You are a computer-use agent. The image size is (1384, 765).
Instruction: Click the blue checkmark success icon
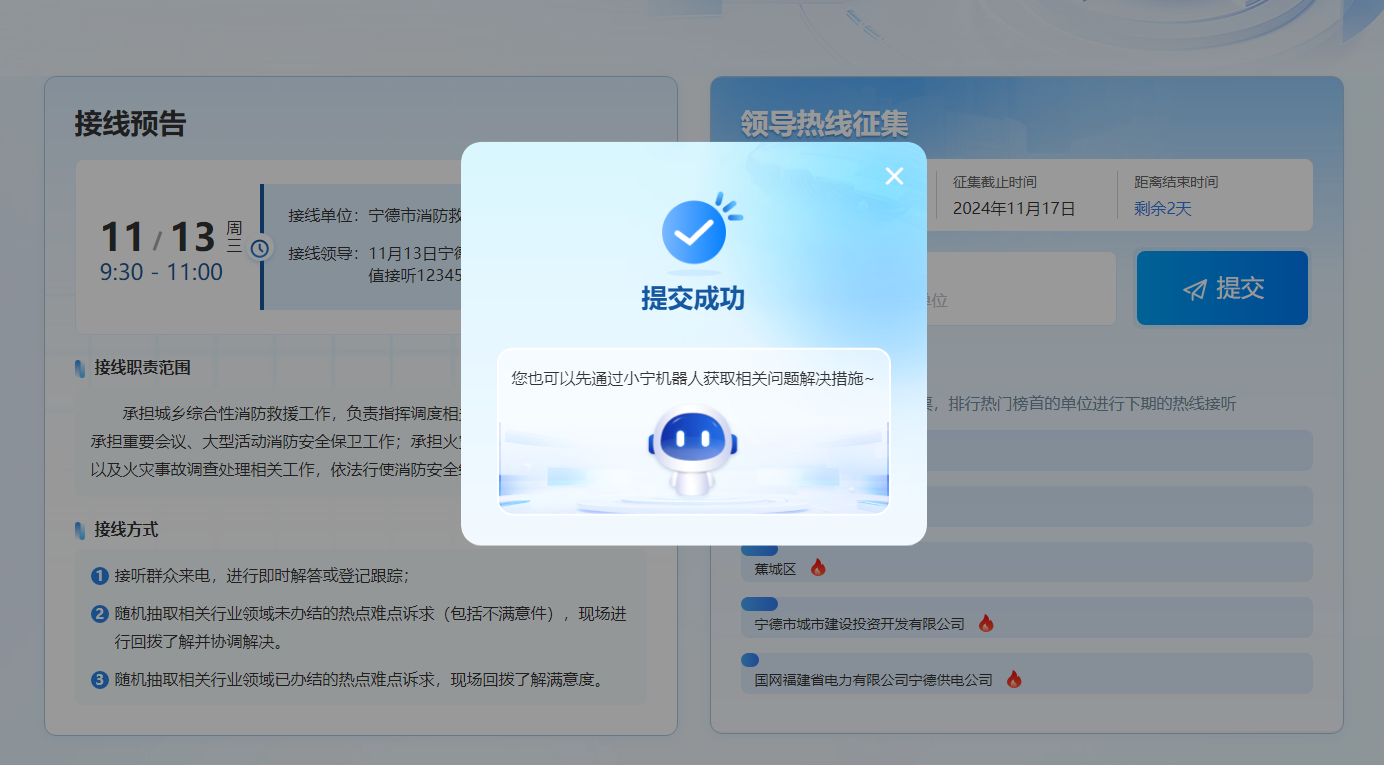(x=695, y=232)
